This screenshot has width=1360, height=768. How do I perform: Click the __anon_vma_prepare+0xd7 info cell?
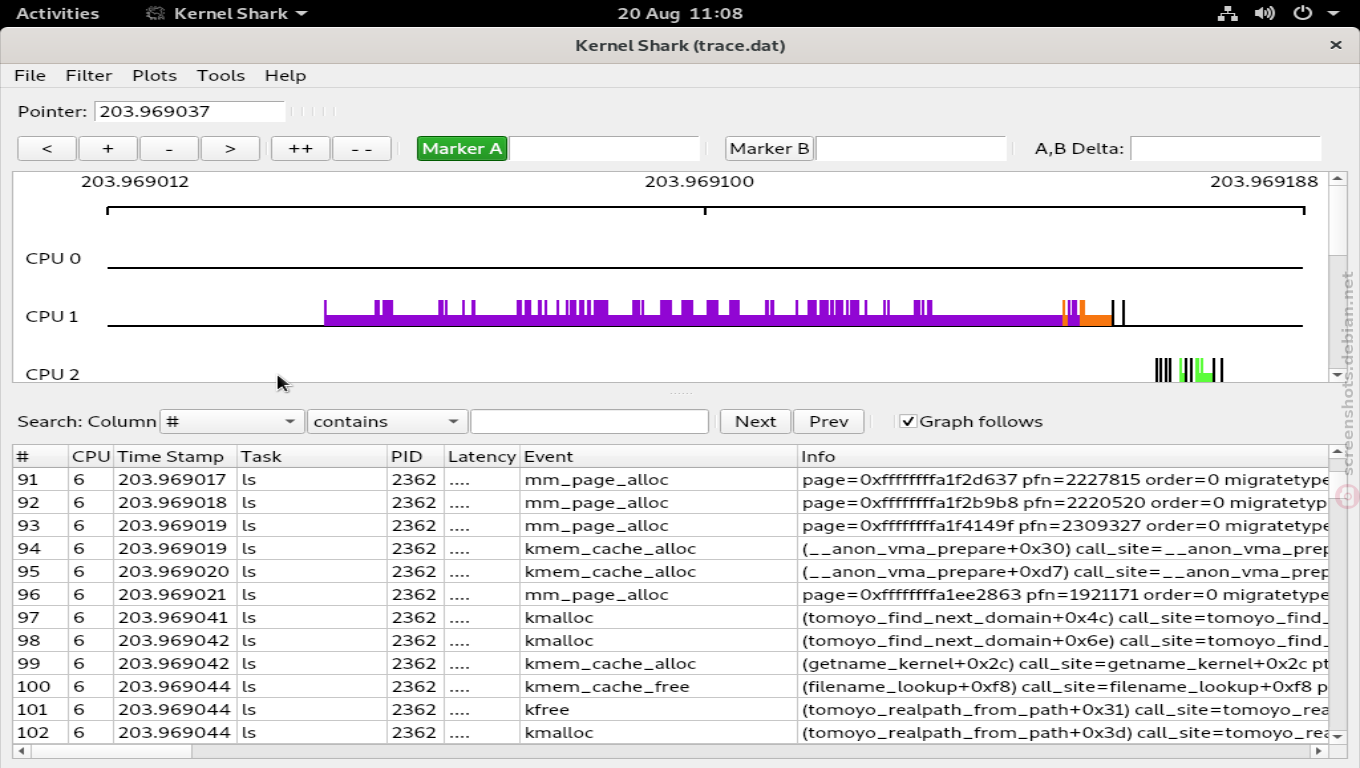pyautogui.click(x=1063, y=572)
